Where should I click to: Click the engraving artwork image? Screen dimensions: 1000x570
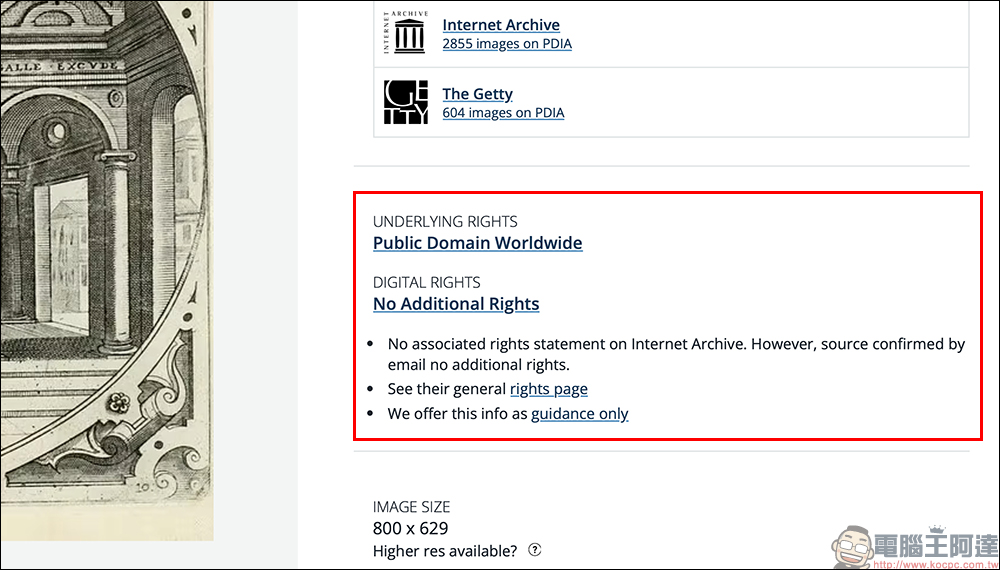coord(107,270)
